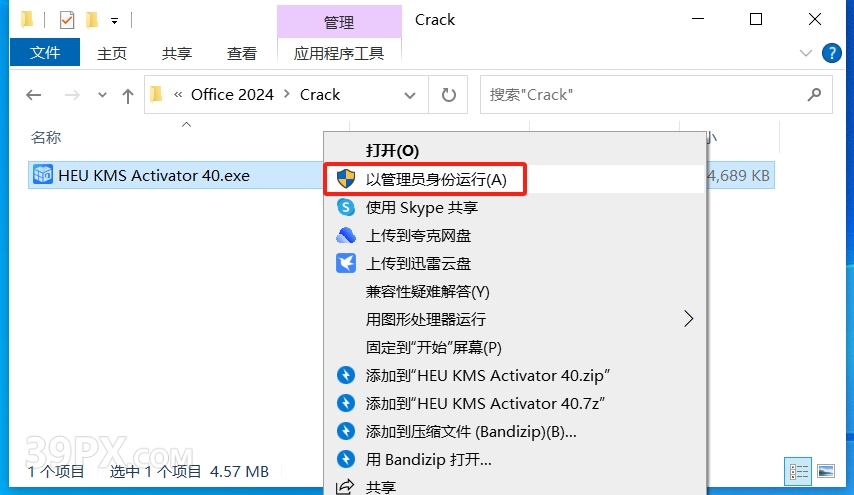This screenshot has height=495, width=854.
Task: Switch to the 查看 ribbon tab
Action: pos(242,53)
